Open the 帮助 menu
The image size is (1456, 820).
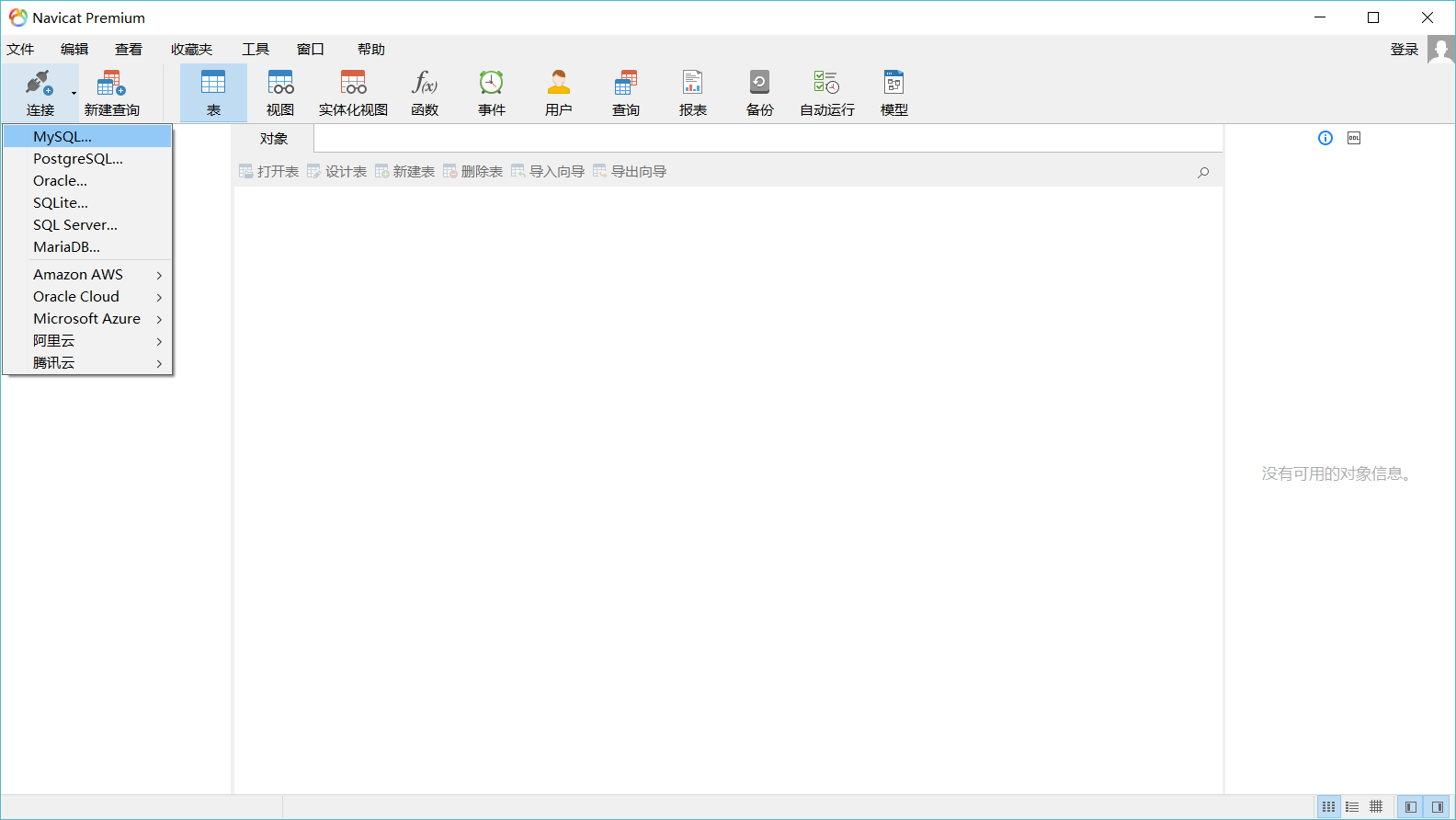371,50
